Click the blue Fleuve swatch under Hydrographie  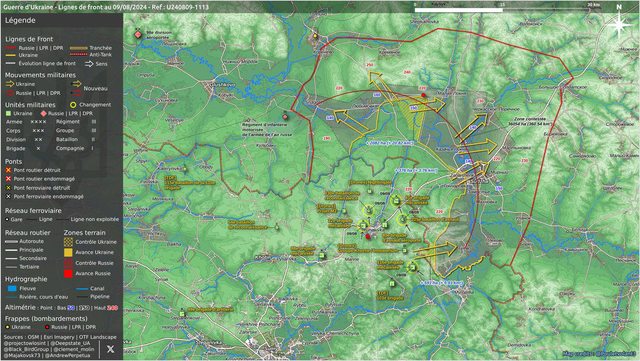click(x=12, y=288)
